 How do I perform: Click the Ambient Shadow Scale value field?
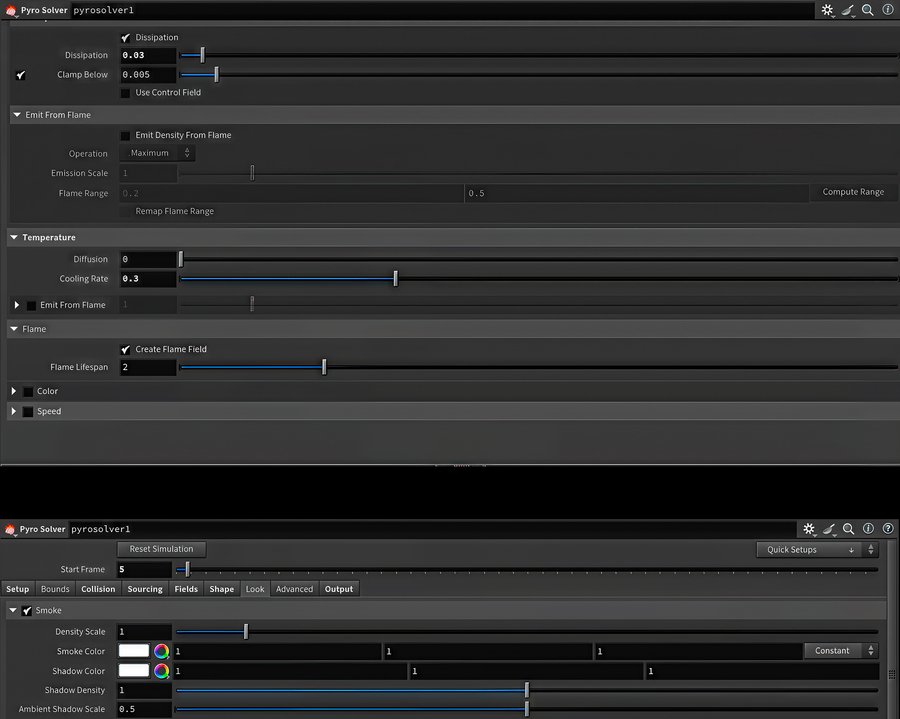click(x=144, y=709)
